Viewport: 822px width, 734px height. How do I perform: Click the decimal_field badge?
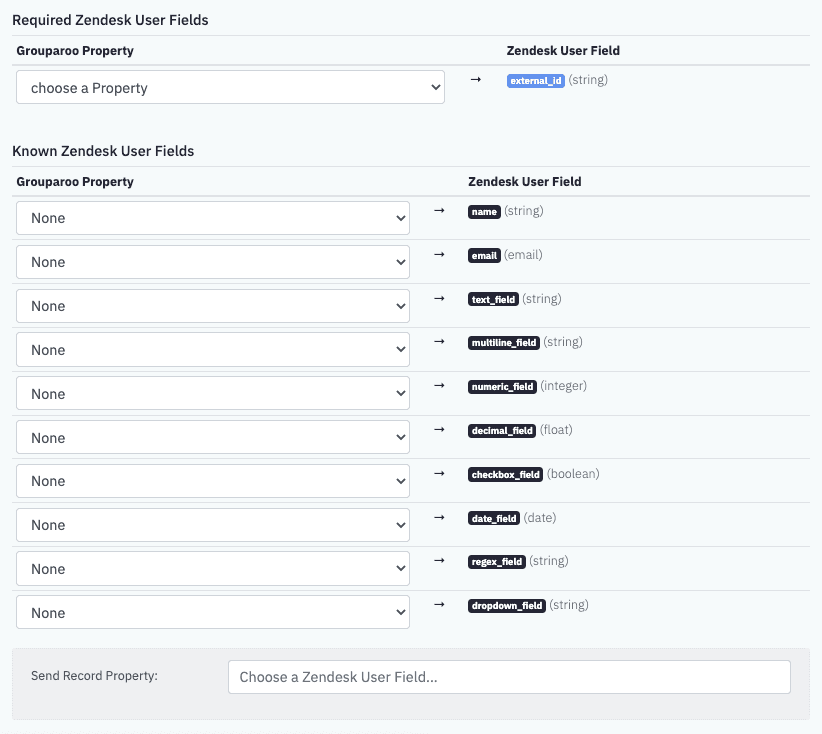click(502, 431)
